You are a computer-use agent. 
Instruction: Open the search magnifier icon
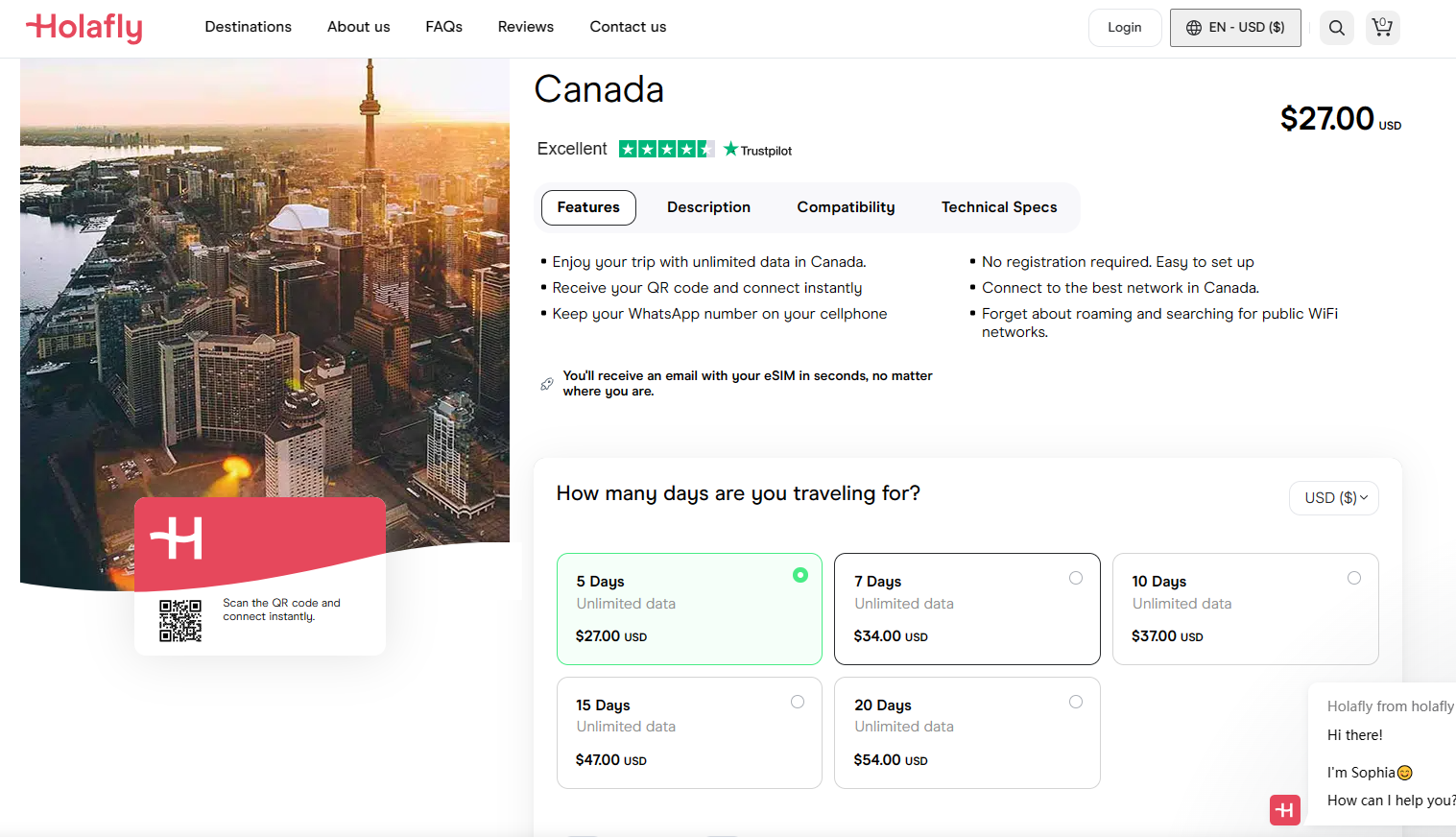[x=1336, y=28]
